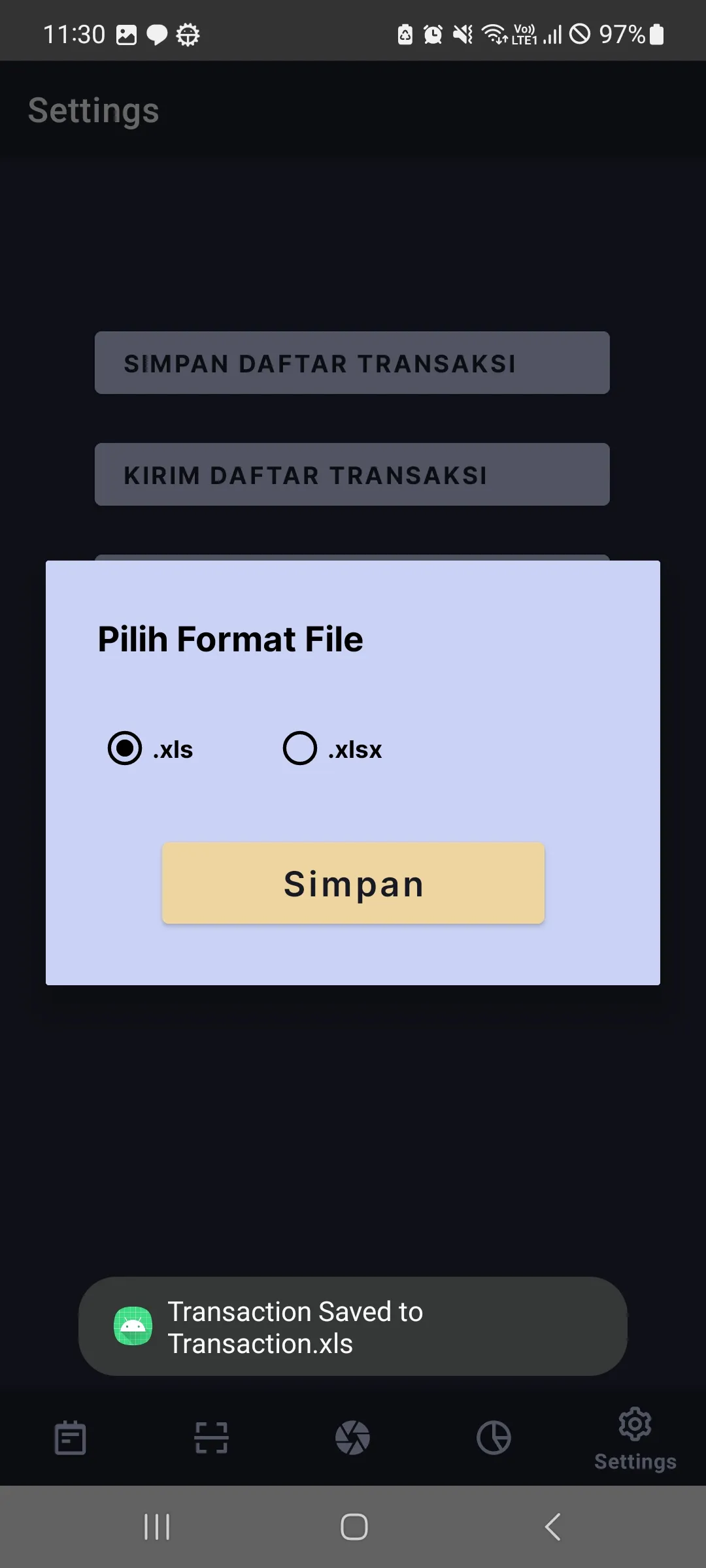
Task: Tap the Android app icon in toast
Action: pyautogui.click(x=133, y=1326)
